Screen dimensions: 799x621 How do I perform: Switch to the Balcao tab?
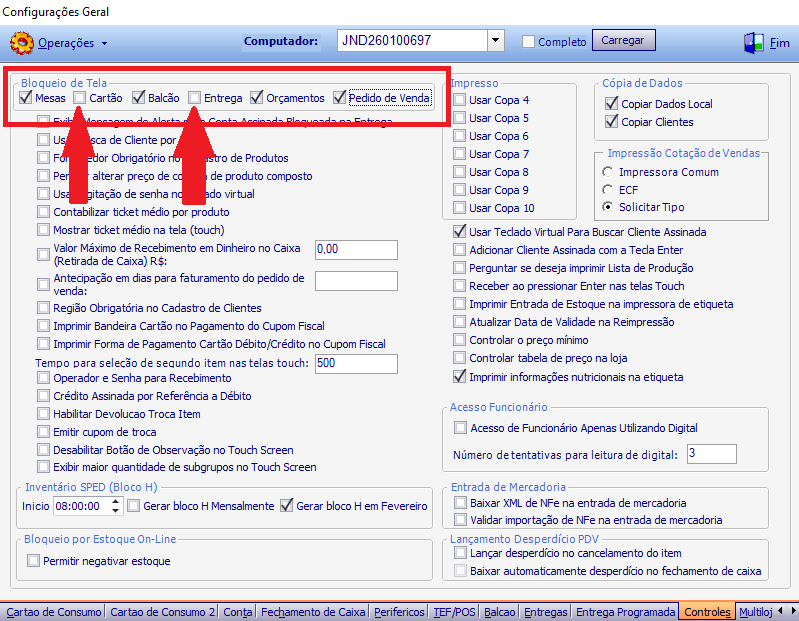499,612
